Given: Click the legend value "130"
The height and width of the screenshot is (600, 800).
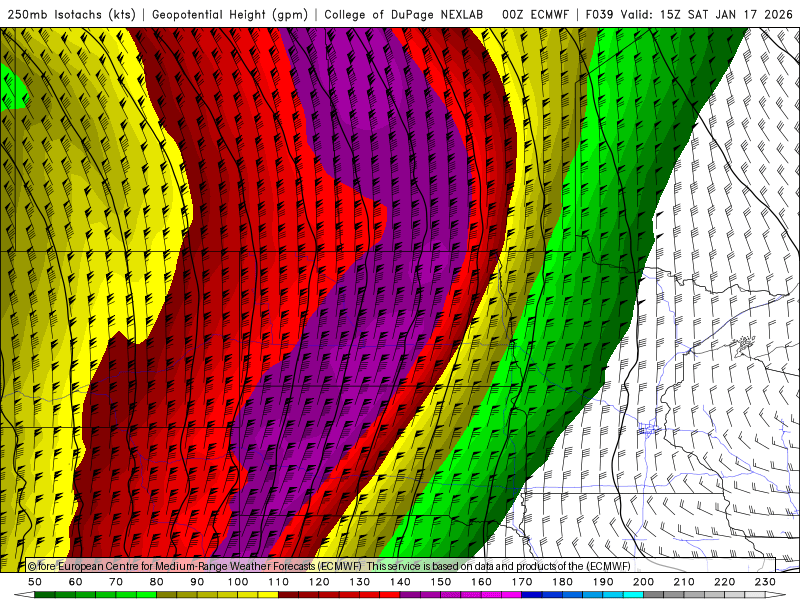Looking at the screenshot, I should point(360,582).
